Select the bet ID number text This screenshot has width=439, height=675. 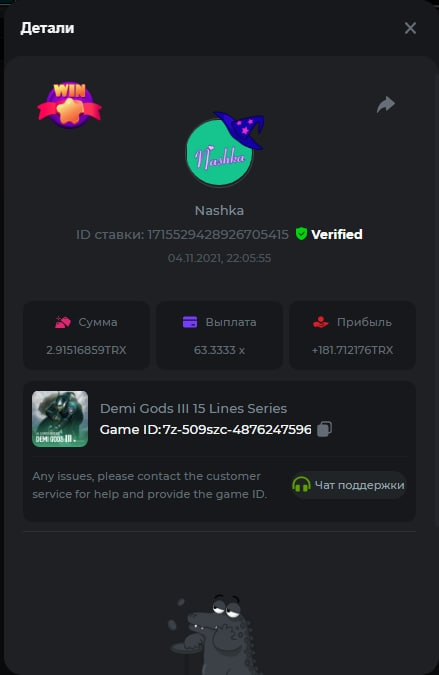[x=218, y=235]
